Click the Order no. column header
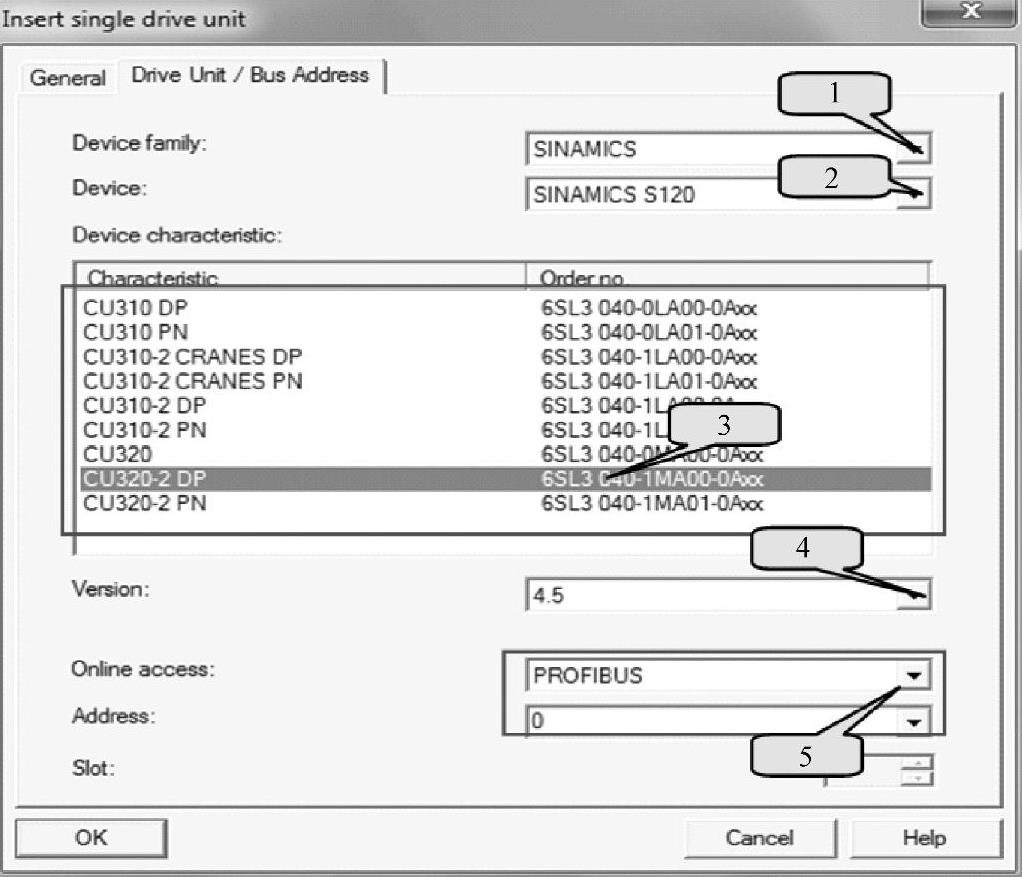The width and height of the screenshot is (1022, 877). [727, 276]
